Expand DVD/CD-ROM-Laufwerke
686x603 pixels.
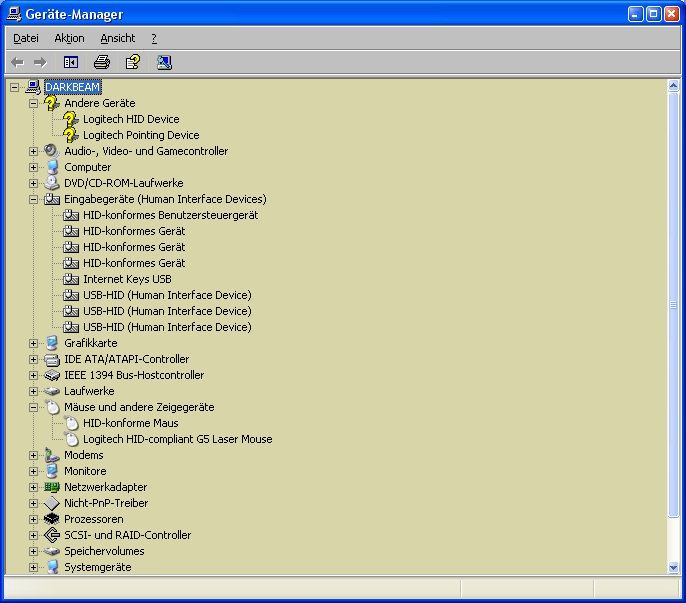pyautogui.click(x=33, y=183)
